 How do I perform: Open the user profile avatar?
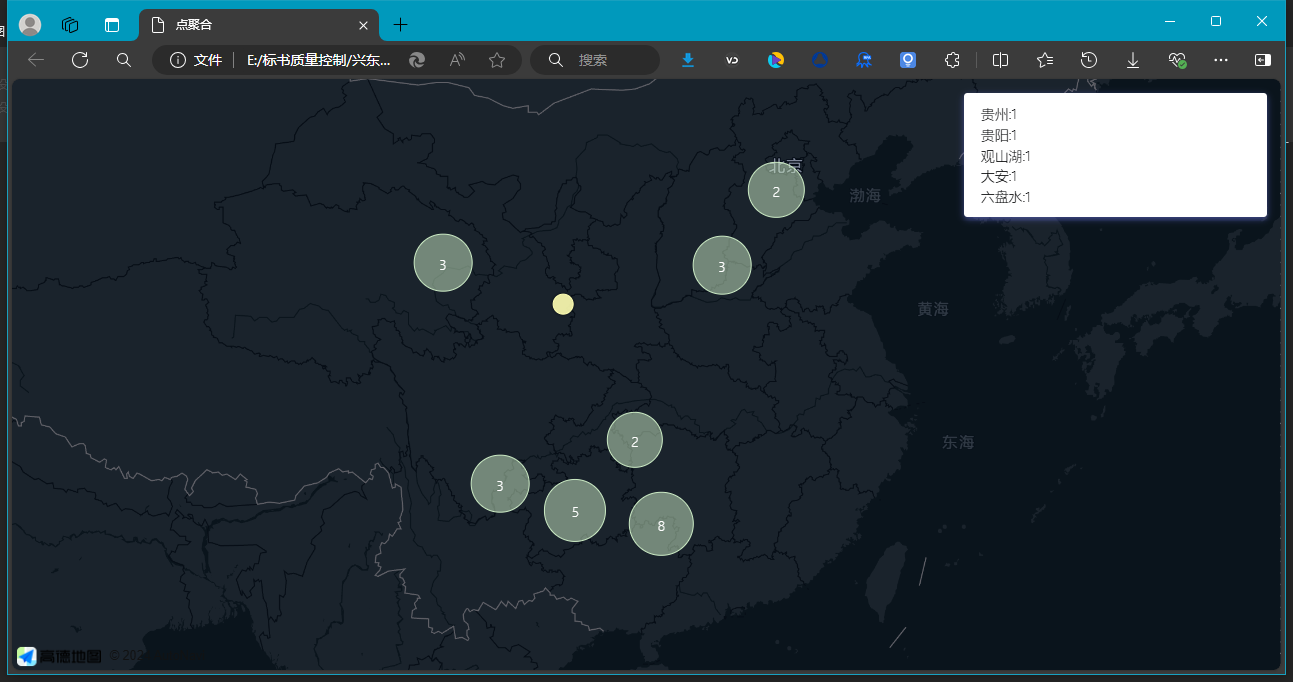(x=30, y=25)
